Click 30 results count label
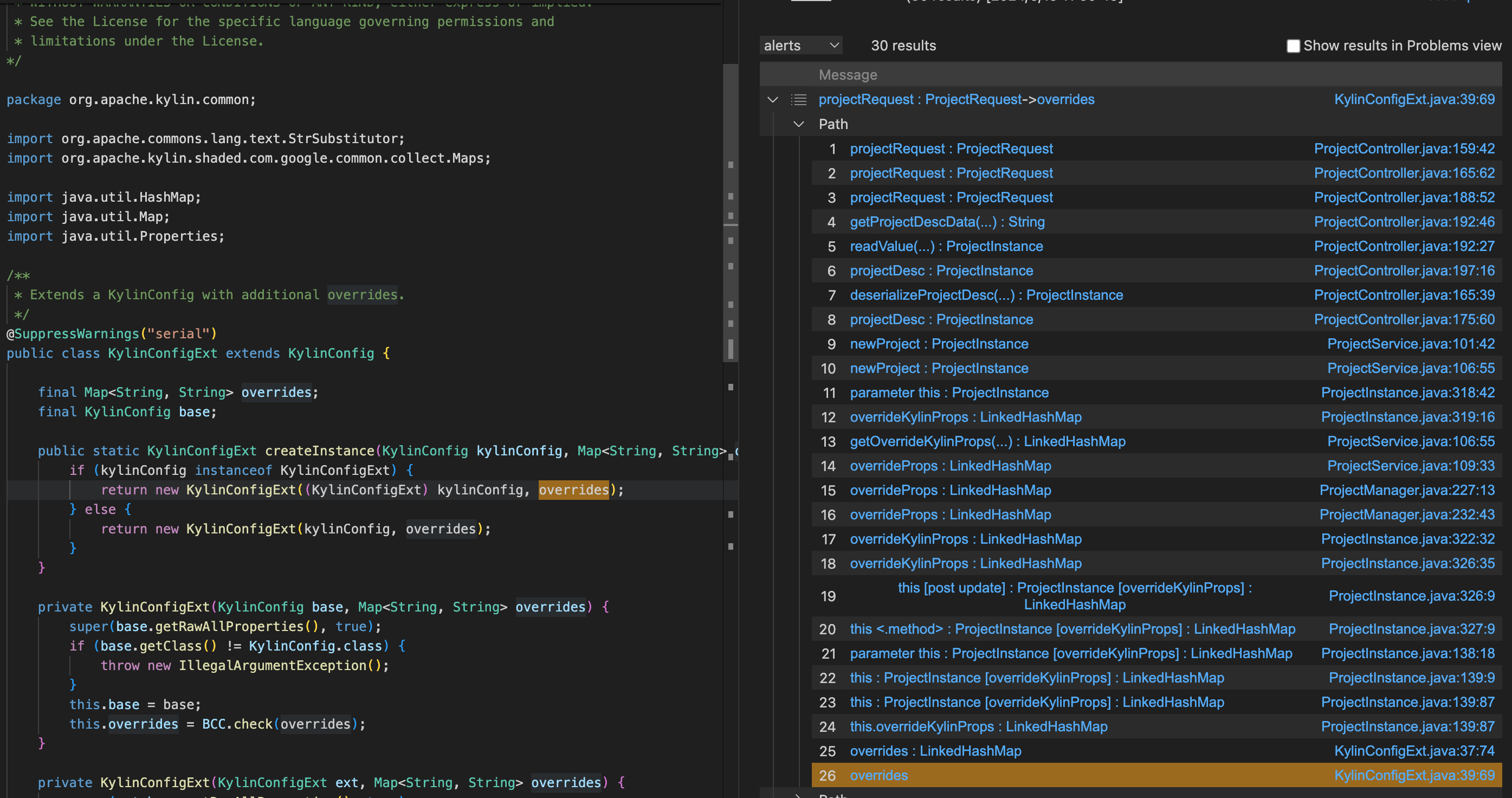Viewport: 1512px width, 798px height. tap(903, 45)
